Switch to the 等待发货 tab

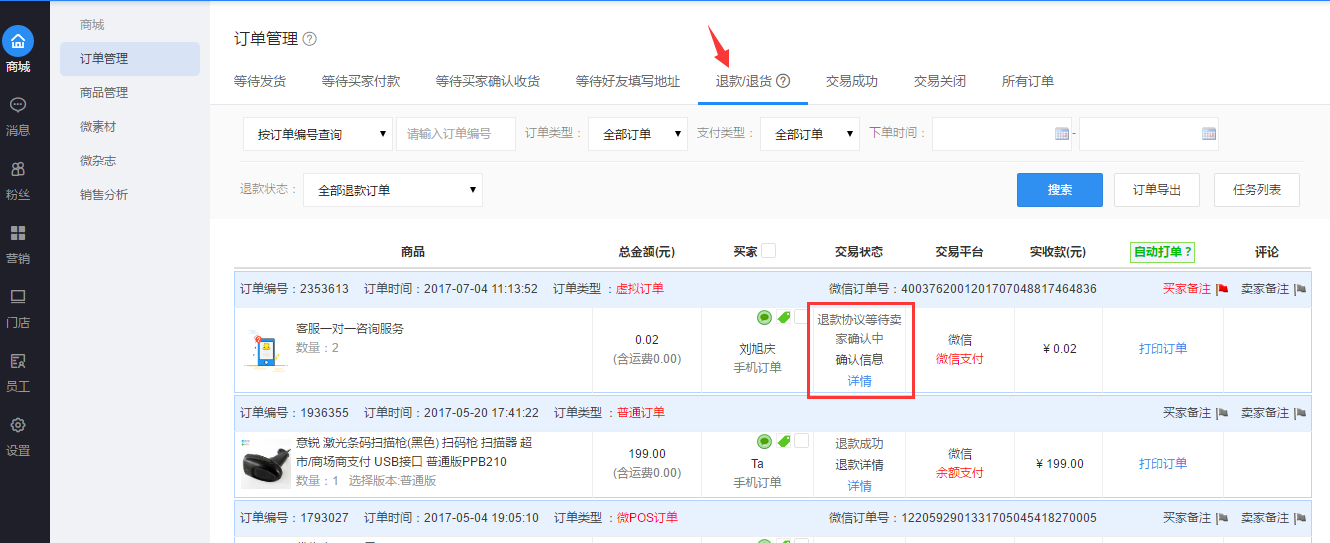pos(260,81)
